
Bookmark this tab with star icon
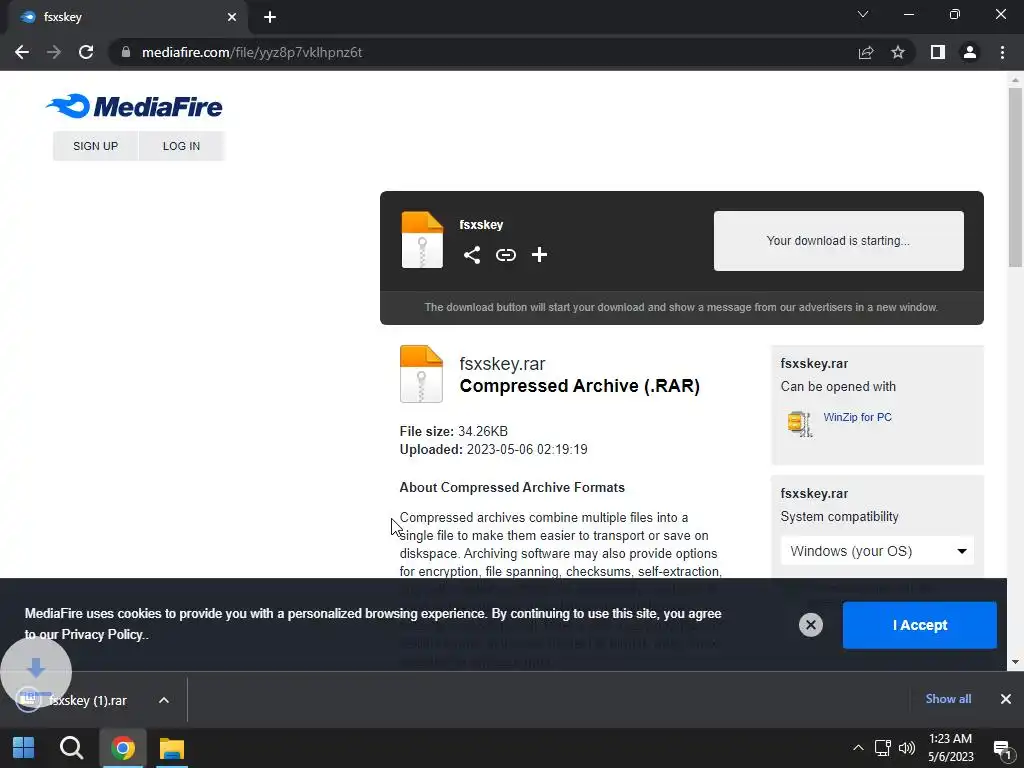(x=898, y=52)
